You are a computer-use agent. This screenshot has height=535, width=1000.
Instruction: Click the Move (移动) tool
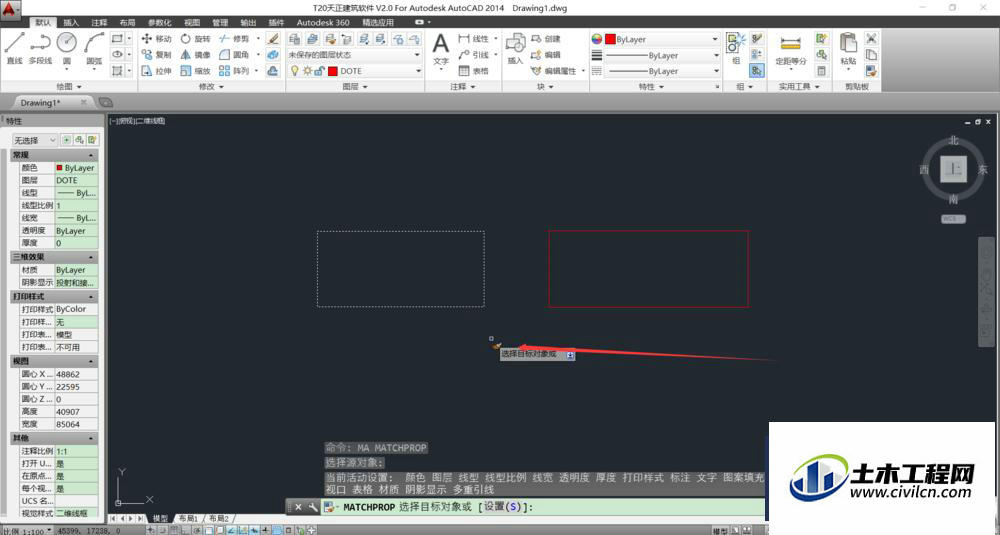(x=157, y=39)
